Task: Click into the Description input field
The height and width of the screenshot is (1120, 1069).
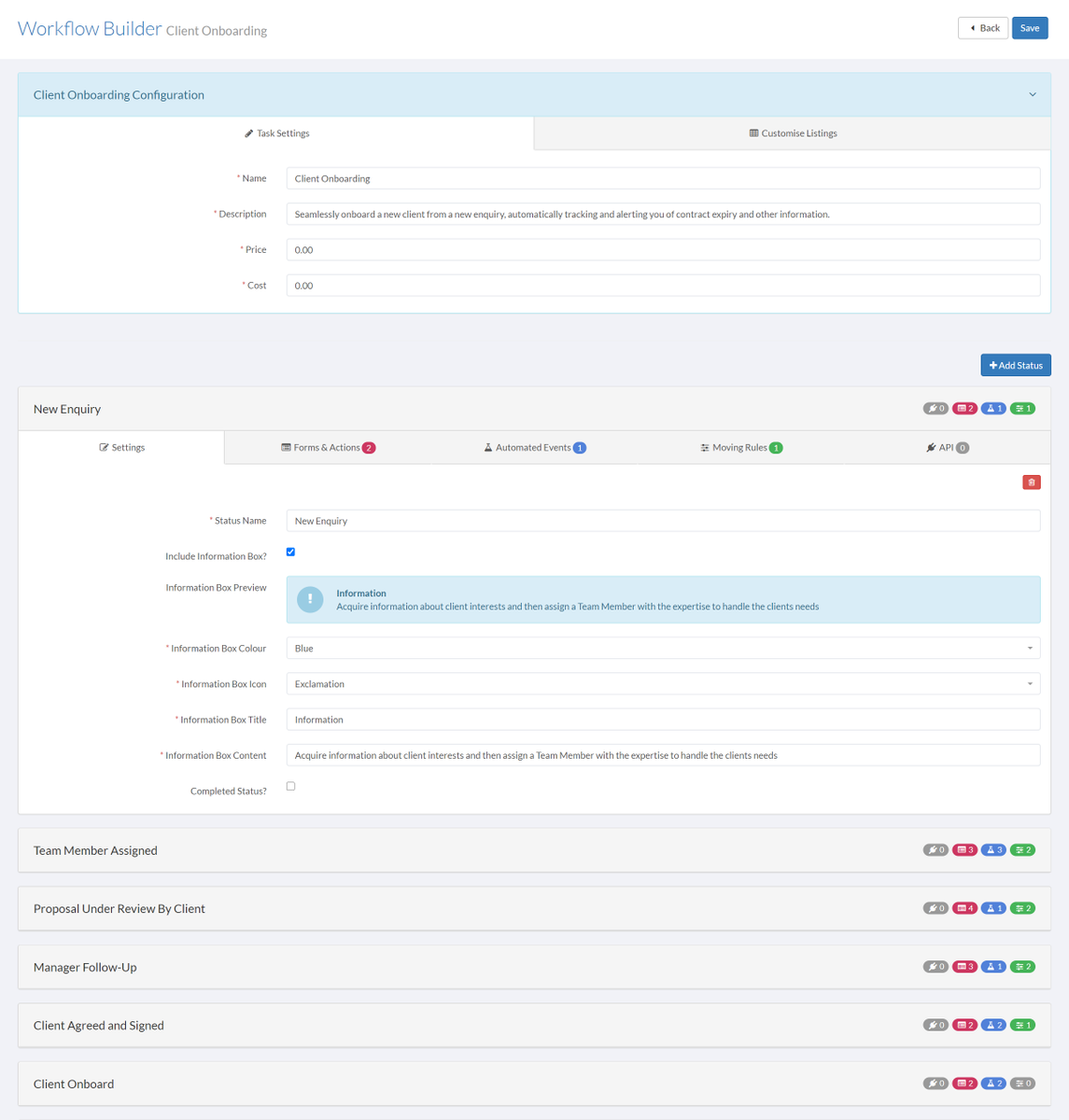Action: tap(663, 214)
